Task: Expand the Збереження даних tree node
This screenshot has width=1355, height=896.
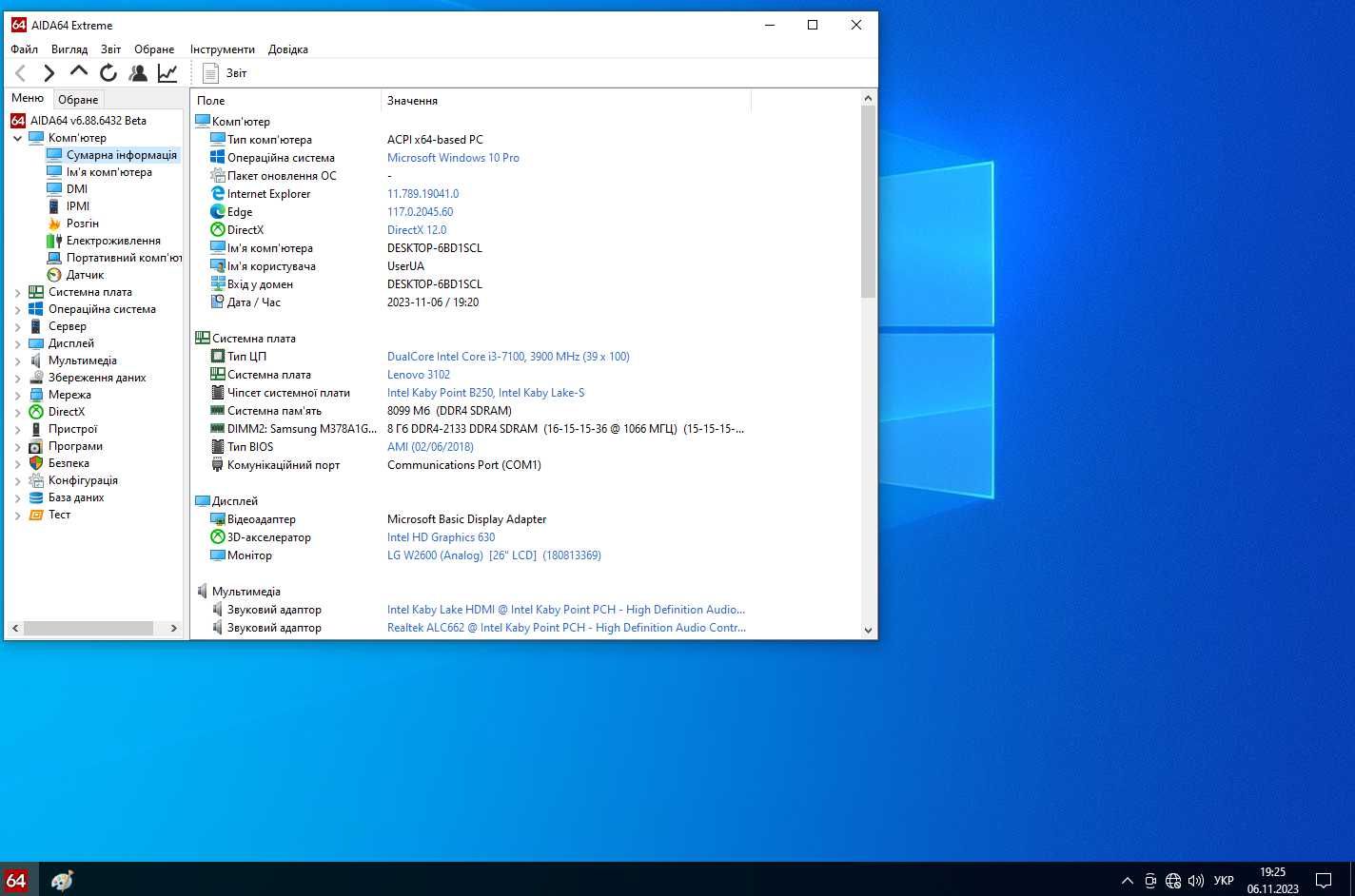Action: [17, 379]
